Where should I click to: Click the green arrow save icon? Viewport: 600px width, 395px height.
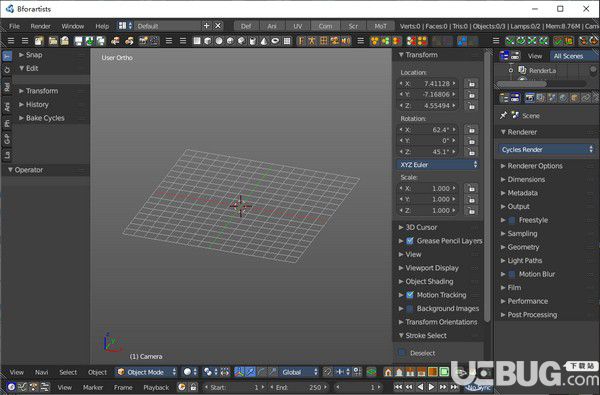89,41
